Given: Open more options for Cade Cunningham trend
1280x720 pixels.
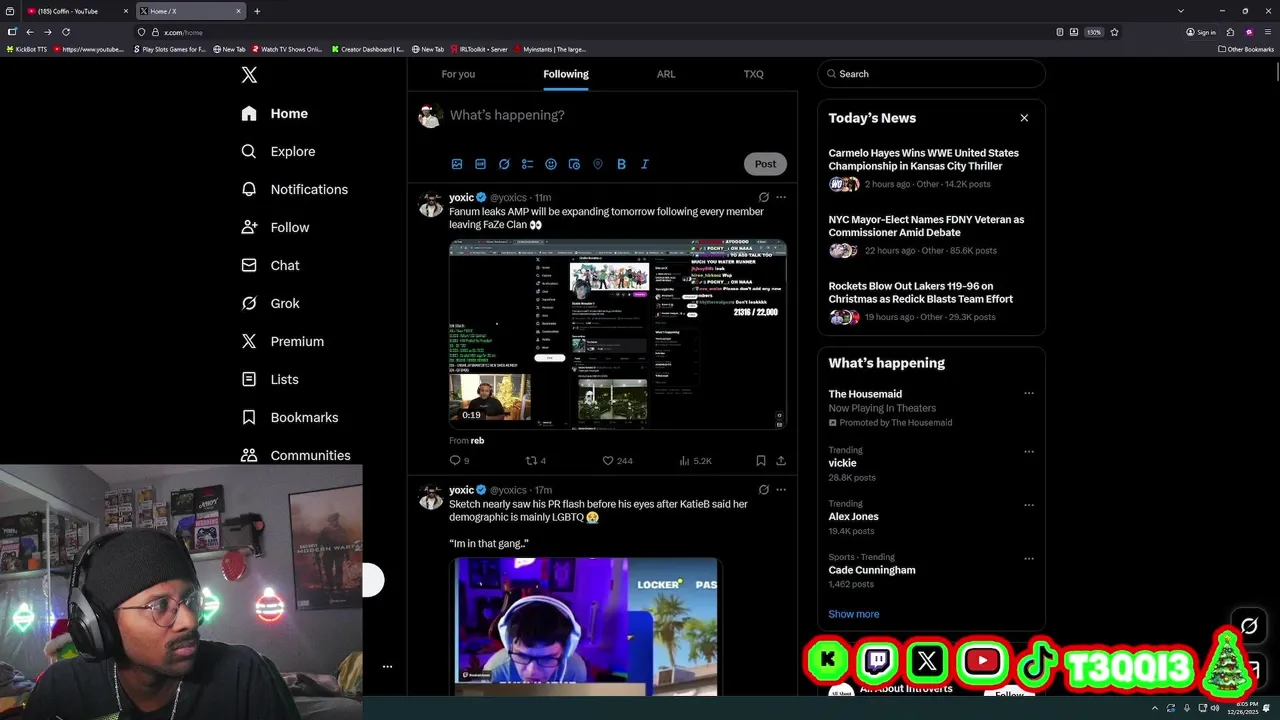Looking at the screenshot, I should tap(1029, 558).
